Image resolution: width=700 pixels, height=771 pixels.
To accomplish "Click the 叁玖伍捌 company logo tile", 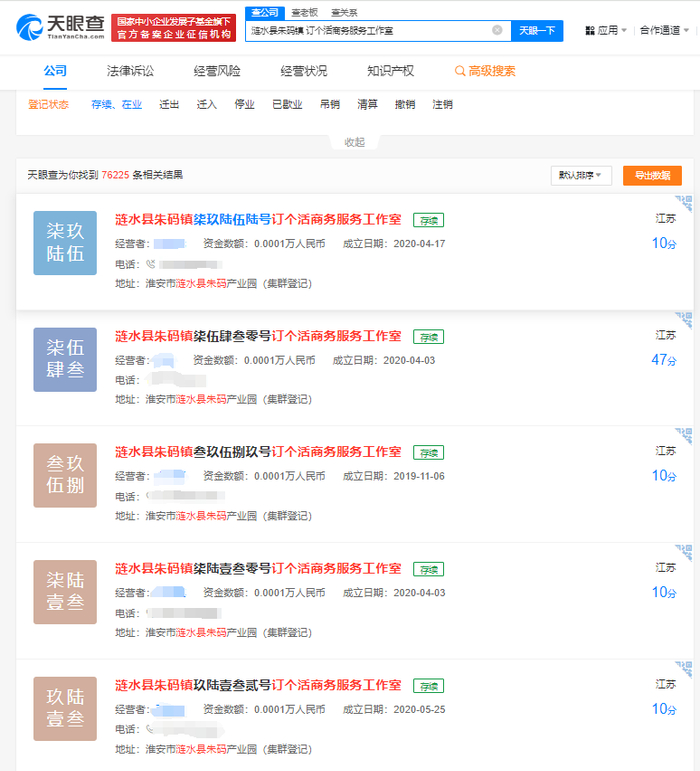I will (65, 475).
